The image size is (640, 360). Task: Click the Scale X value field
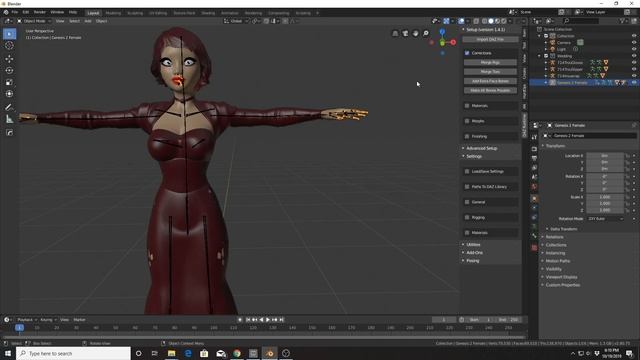[605, 197]
